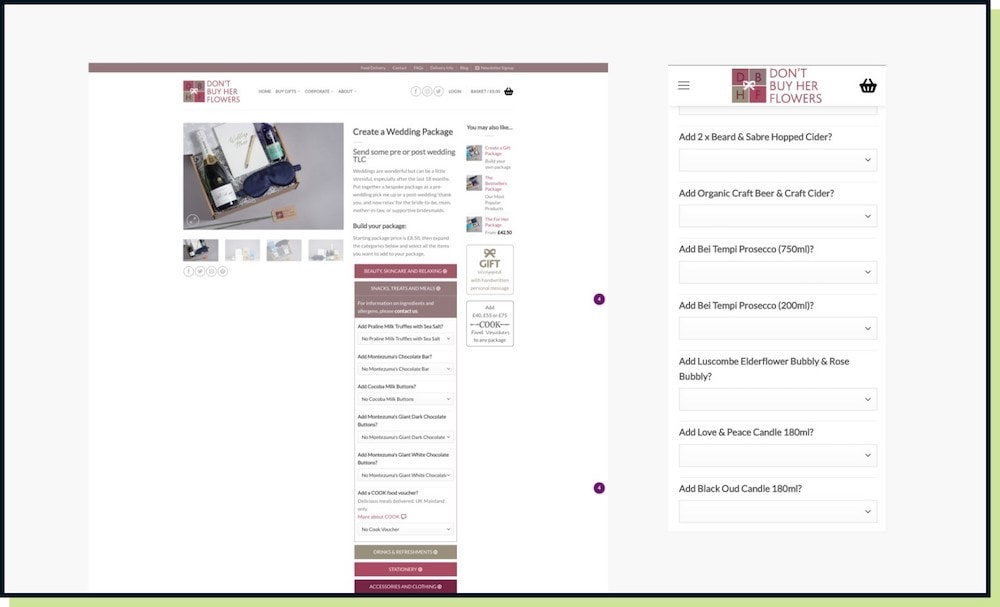Screen dimensions: 1000x607
Task: Open the Luscombe Elderflower Bubbly dropdown
Action: [777, 399]
